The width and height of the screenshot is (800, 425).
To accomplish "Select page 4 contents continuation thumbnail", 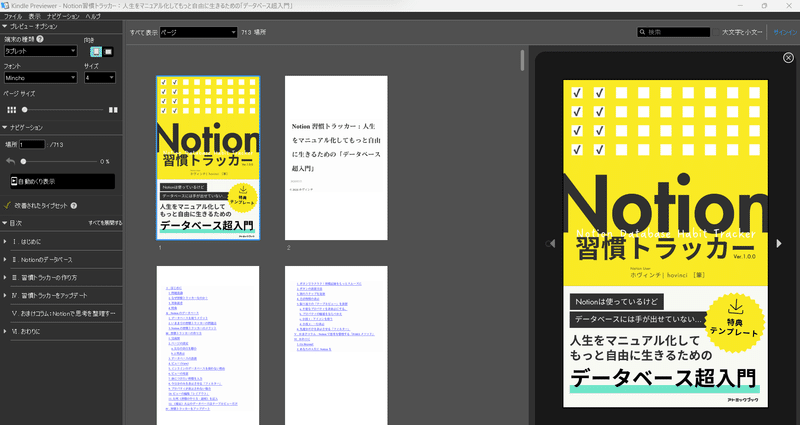I will coord(336,345).
